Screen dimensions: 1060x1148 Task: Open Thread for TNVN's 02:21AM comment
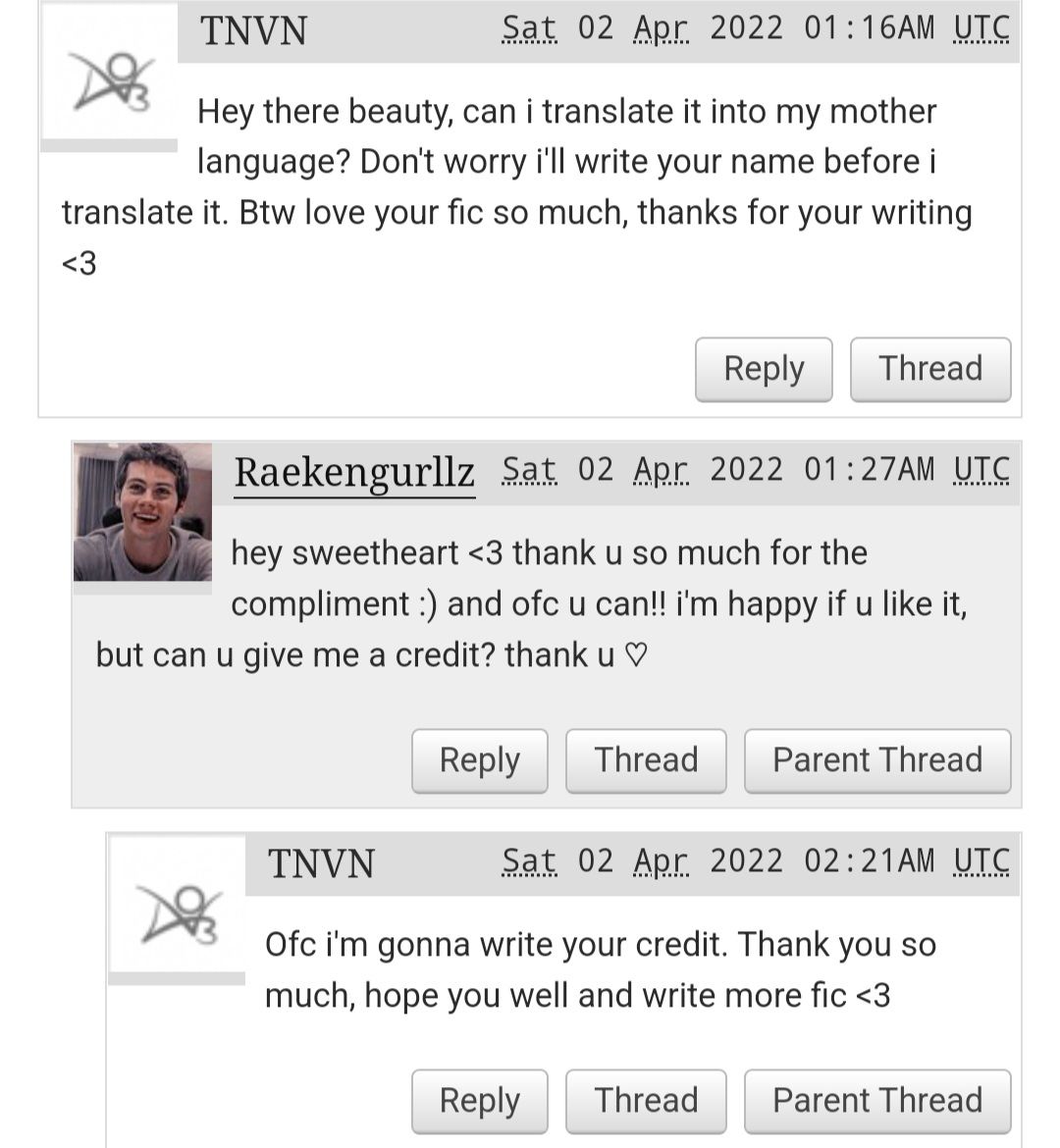pos(646,1101)
